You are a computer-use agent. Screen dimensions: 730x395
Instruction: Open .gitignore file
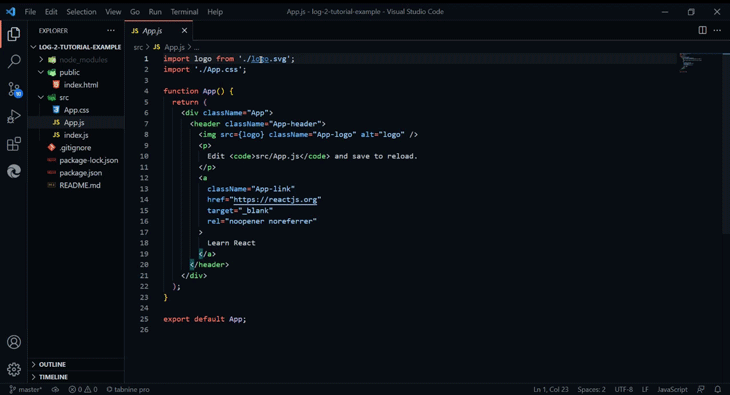point(76,148)
